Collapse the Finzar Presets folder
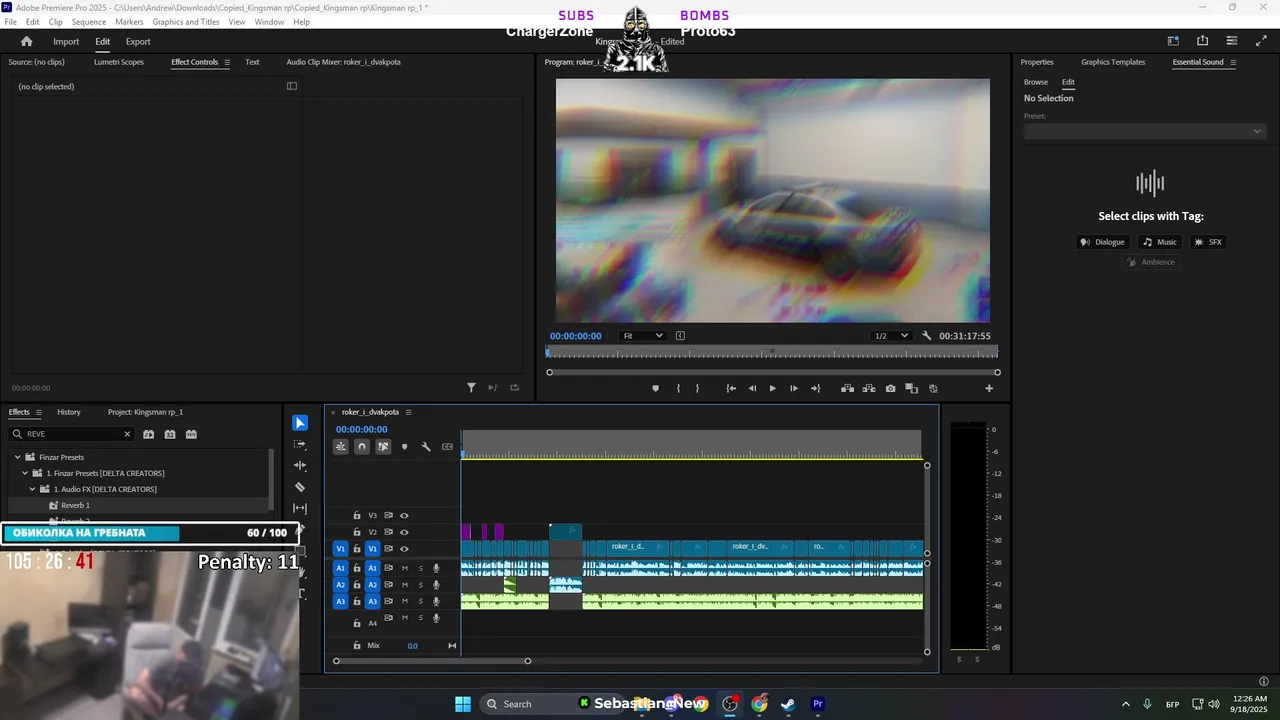 [x=17, y=457]
